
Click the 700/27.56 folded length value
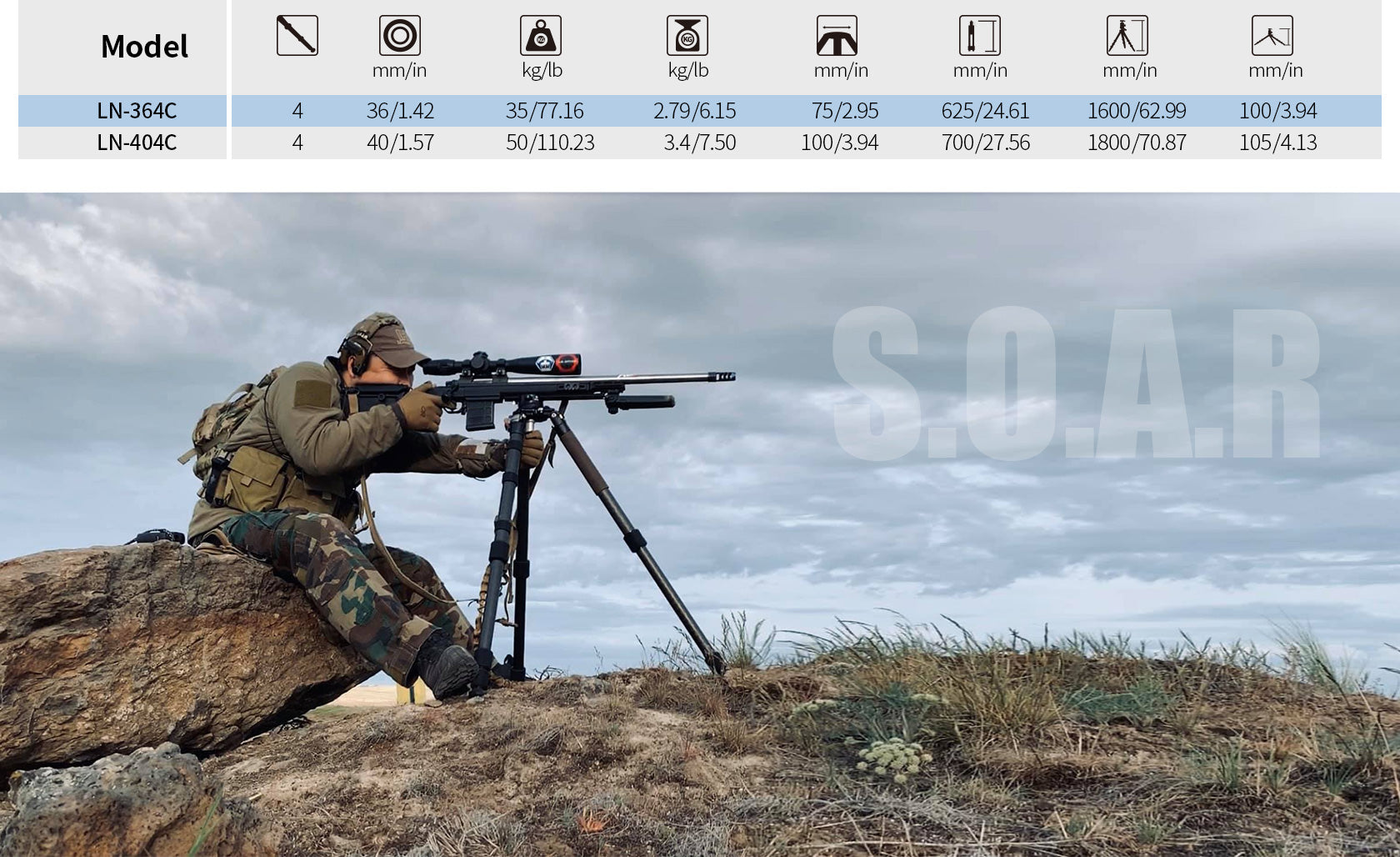(985, 143)
